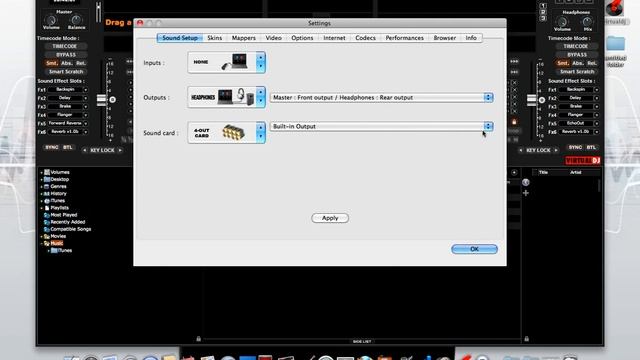Click the OK button

coord(474,249)
